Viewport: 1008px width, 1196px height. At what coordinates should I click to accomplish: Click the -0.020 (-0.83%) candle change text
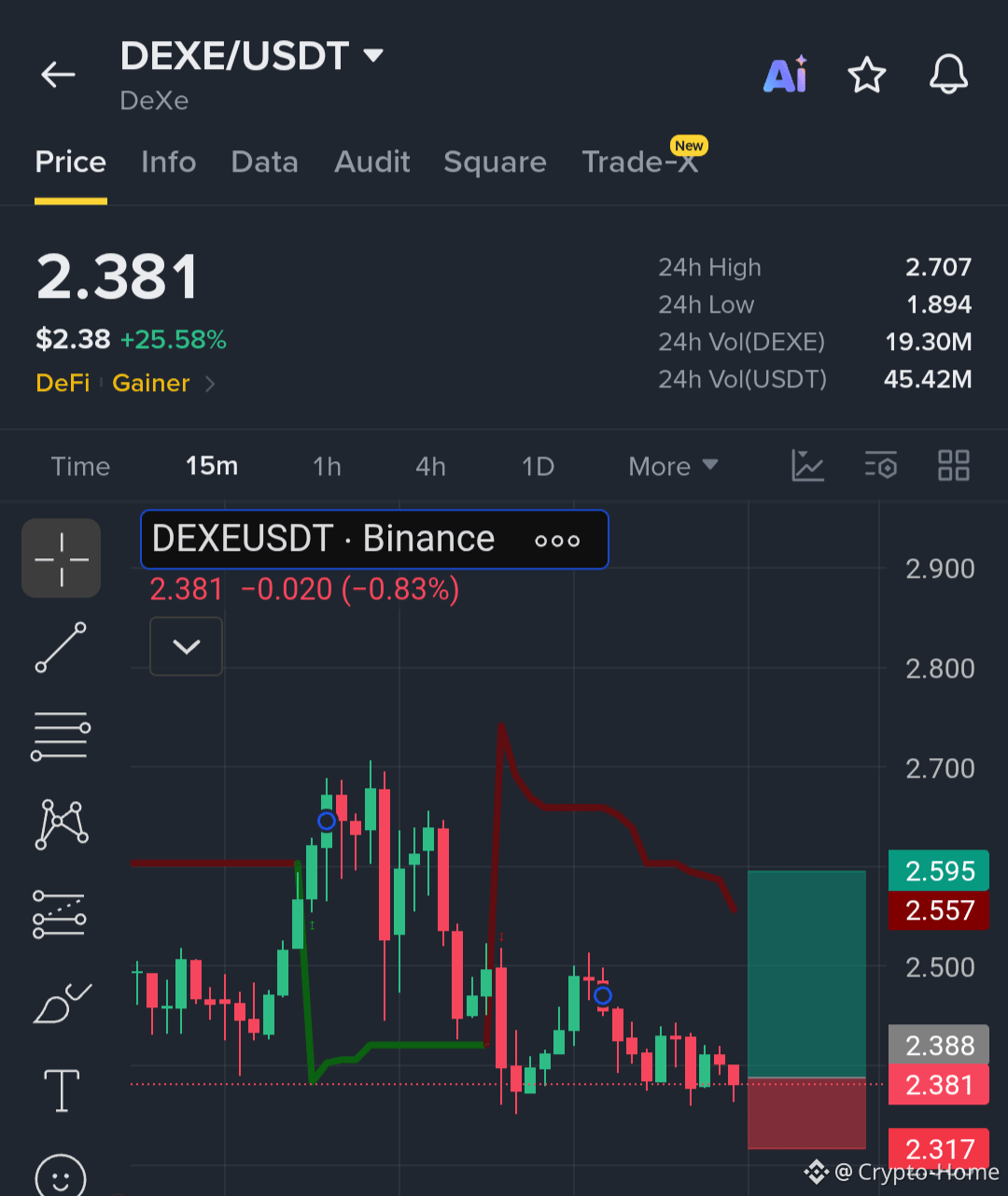pos(350,589)
